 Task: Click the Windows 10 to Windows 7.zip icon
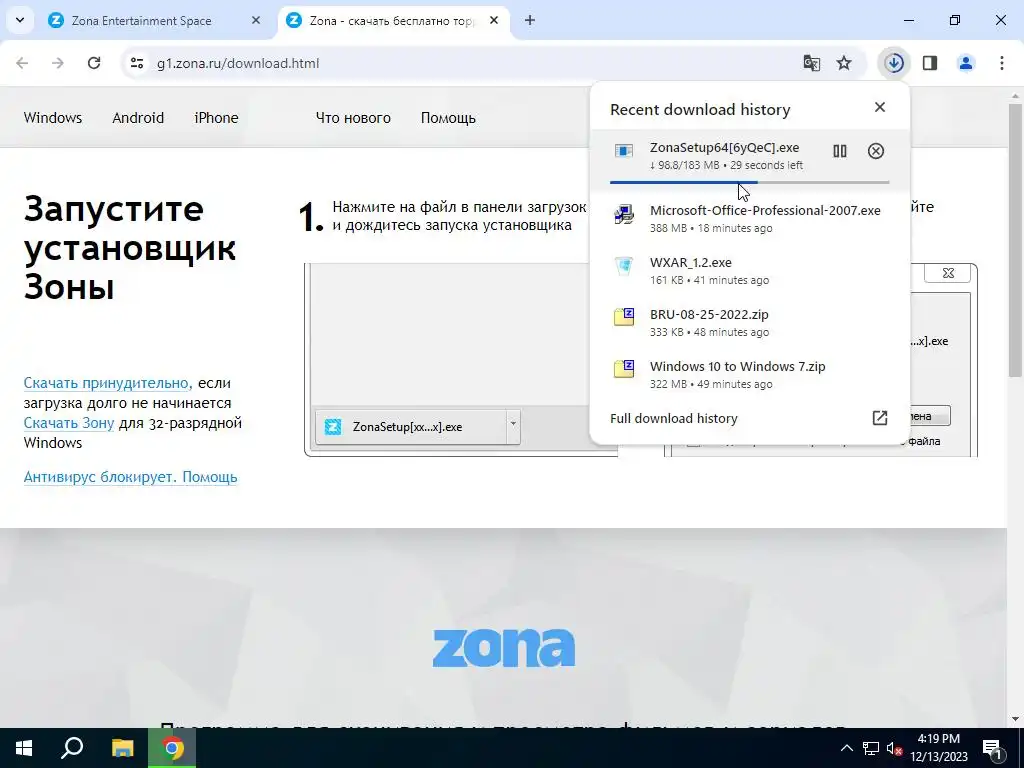point(624,369)
